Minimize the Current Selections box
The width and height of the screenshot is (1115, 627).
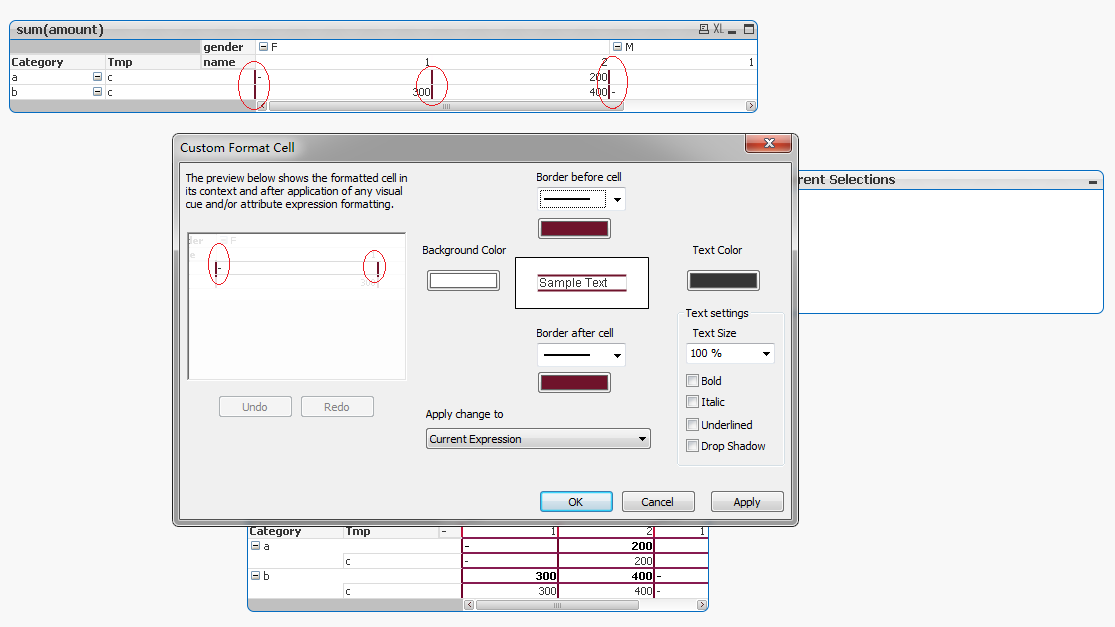tap(1093, 181)
